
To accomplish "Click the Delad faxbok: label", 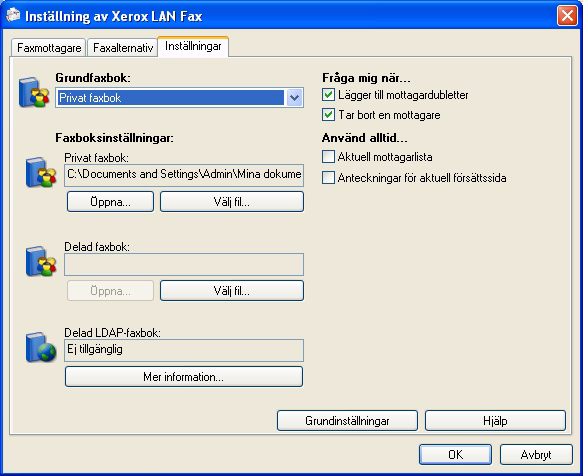I will (97, 247).
